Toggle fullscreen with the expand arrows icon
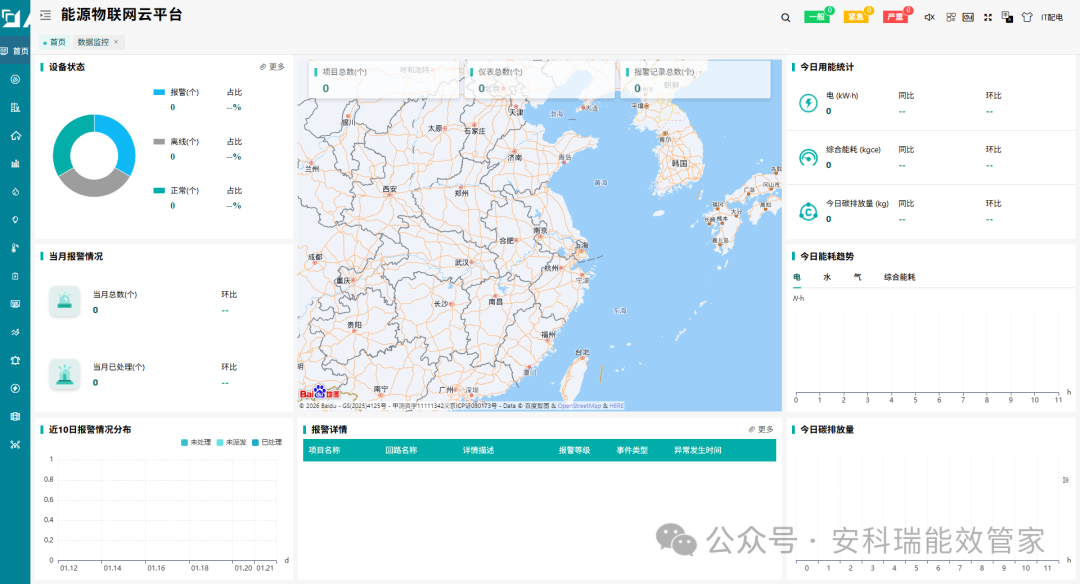The image size is (1080, 584). click(x=988, y=17)
